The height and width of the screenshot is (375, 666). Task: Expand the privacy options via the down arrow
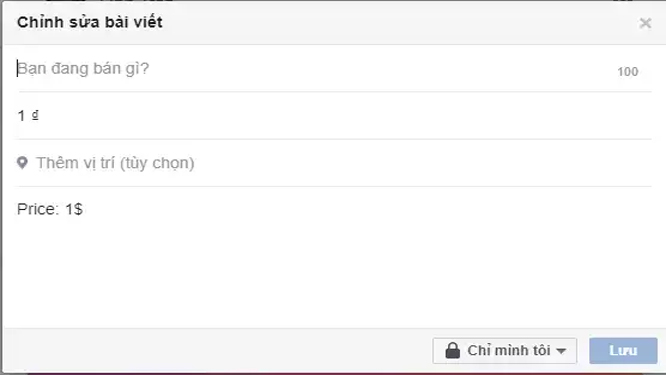(561, 351)
